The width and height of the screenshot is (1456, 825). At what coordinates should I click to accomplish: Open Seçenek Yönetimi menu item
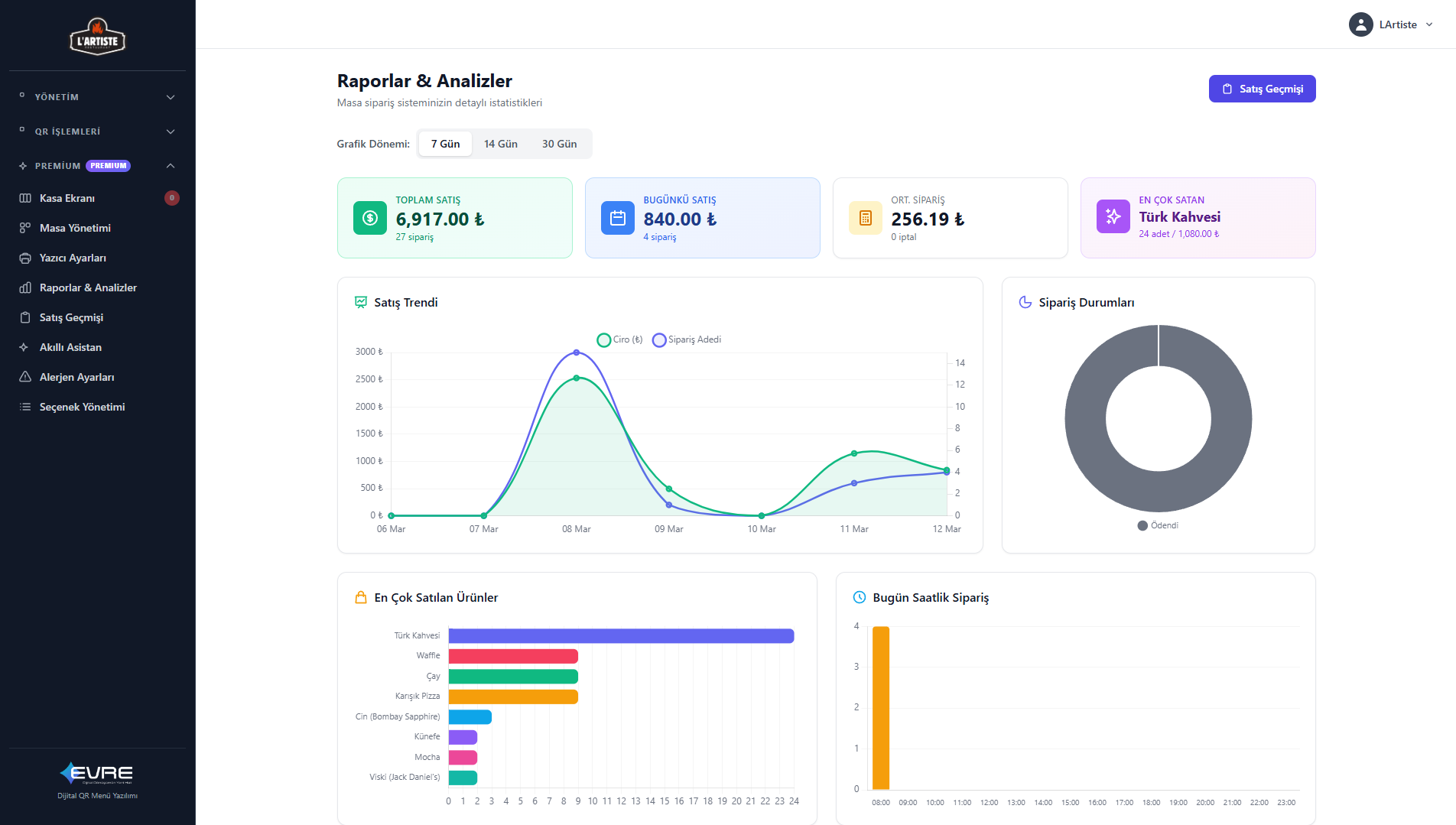97,407
